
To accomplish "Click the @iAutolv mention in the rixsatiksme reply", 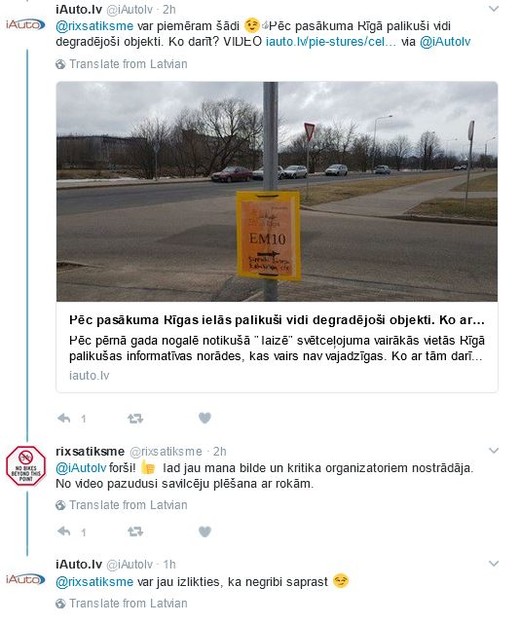I will pos(81,468).
